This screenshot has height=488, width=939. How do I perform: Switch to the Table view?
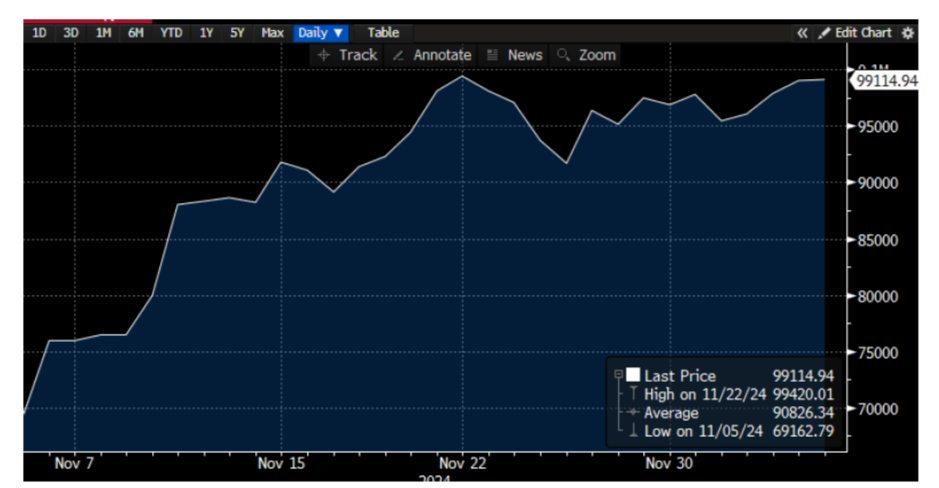pyautogui.click(x=383, y=33)
